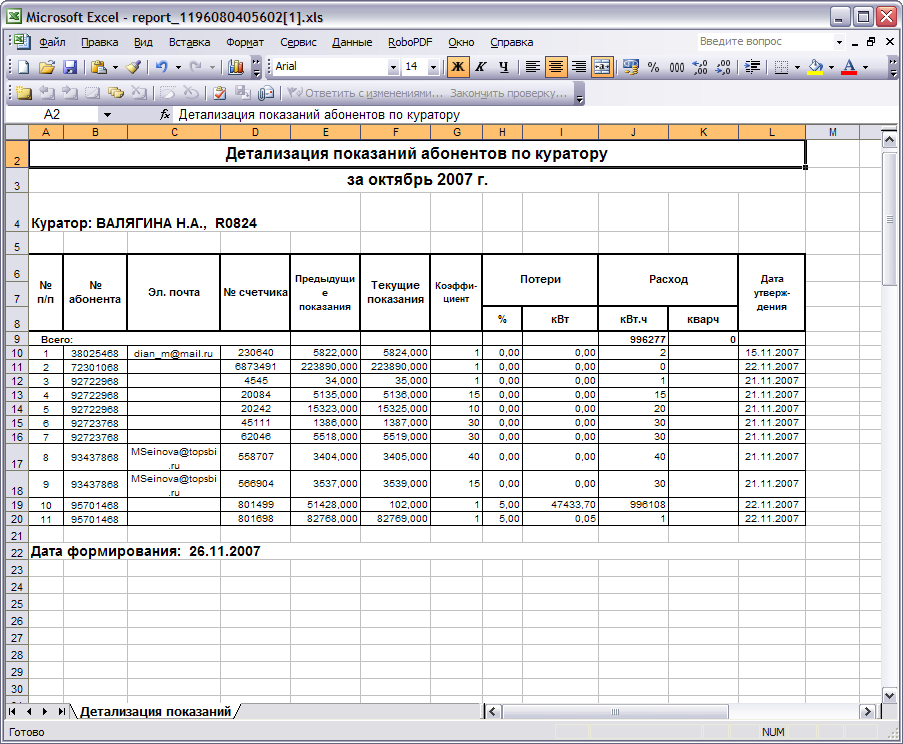Open the borders style dropdown arrow
This screenshot has width=903, height=744.
tap(798, 67)
